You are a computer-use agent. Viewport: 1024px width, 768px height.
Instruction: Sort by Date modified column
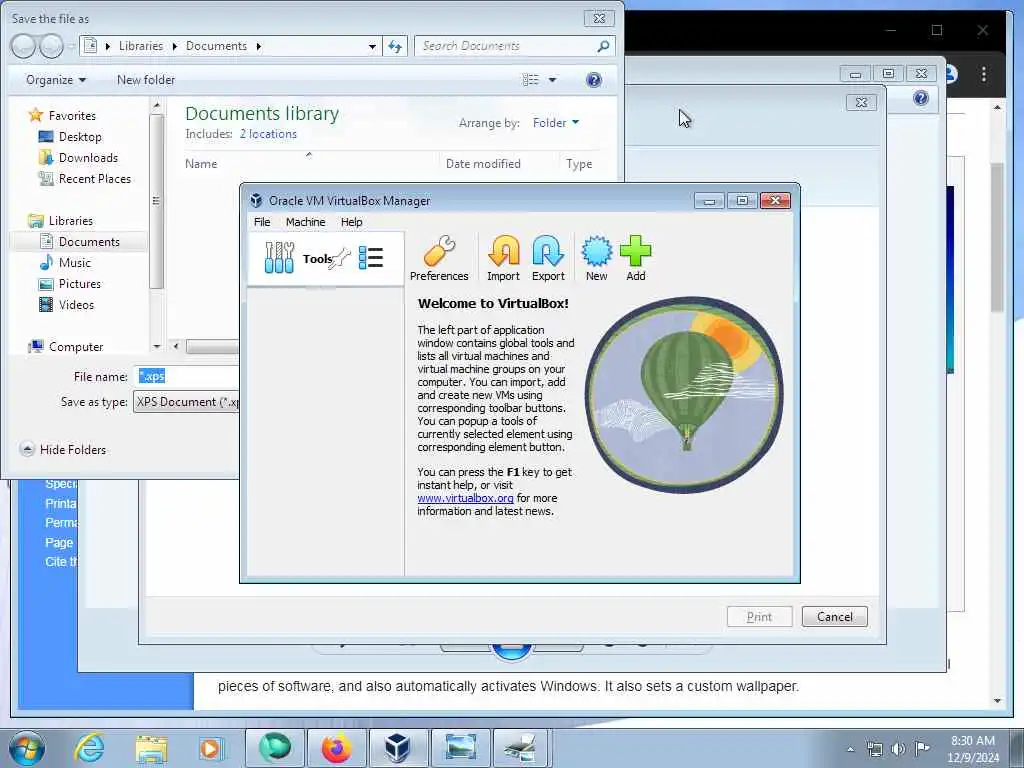483,164
